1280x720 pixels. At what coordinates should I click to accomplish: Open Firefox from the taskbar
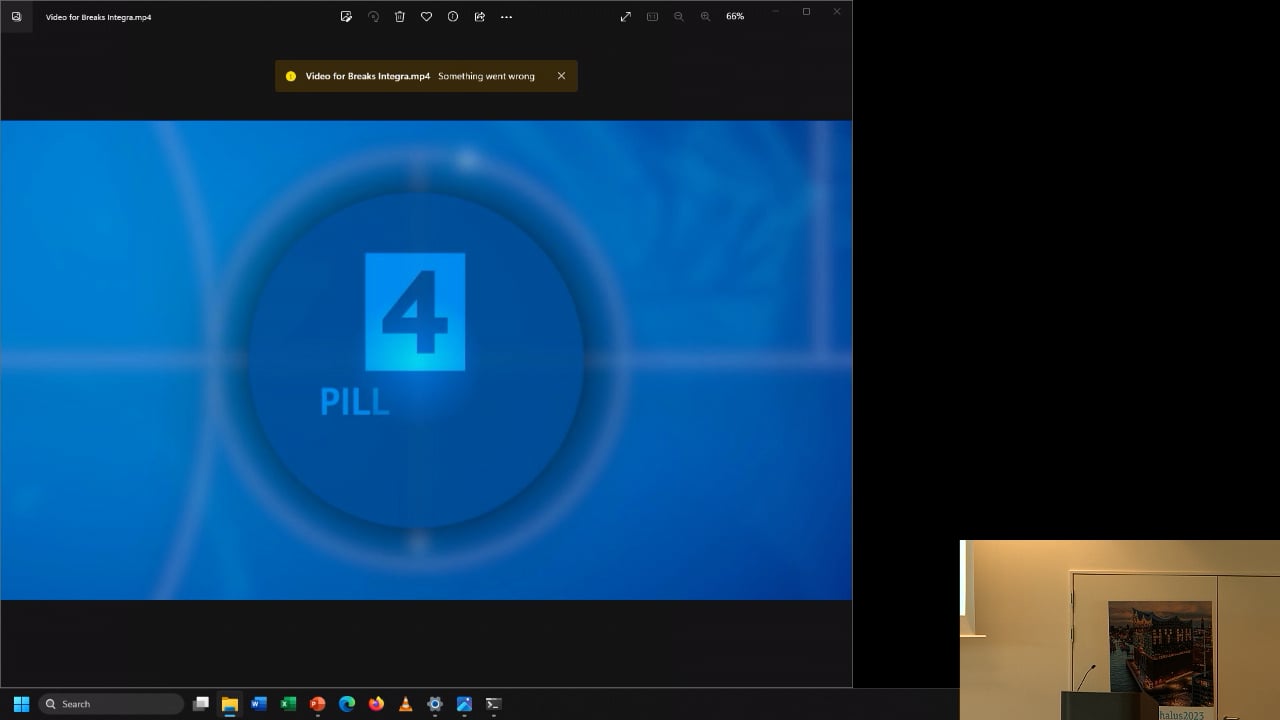376,704
